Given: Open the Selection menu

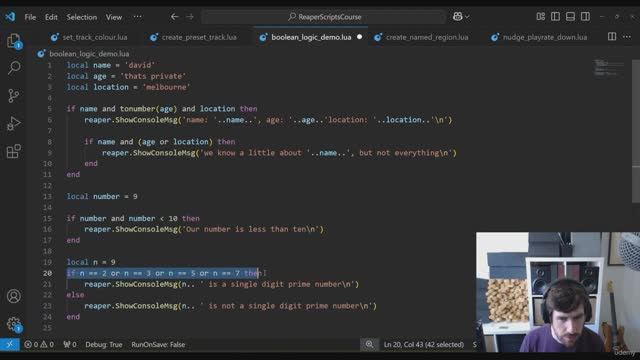Looking at the screenshot, I should (x=82, y=17).
